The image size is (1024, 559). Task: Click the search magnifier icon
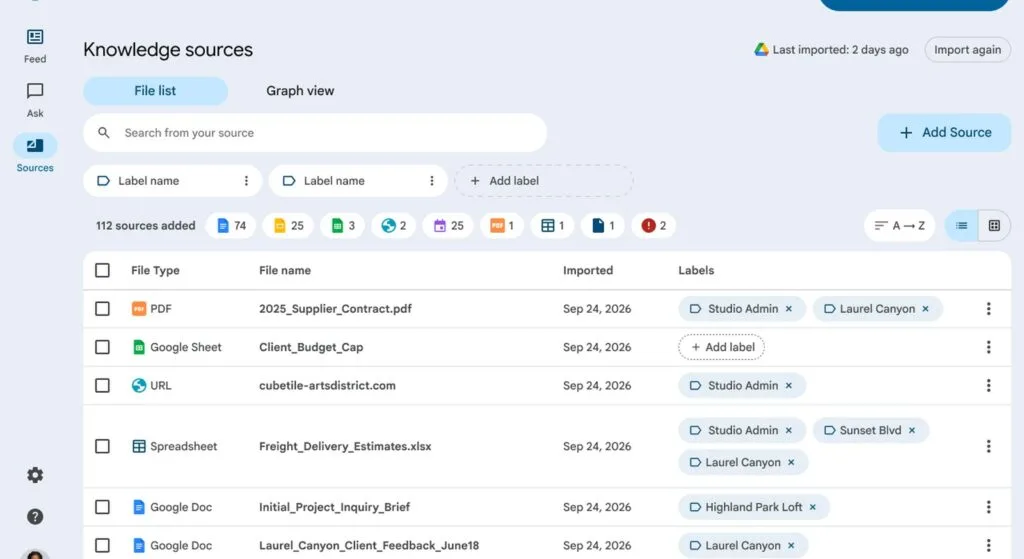coord(103,133)
